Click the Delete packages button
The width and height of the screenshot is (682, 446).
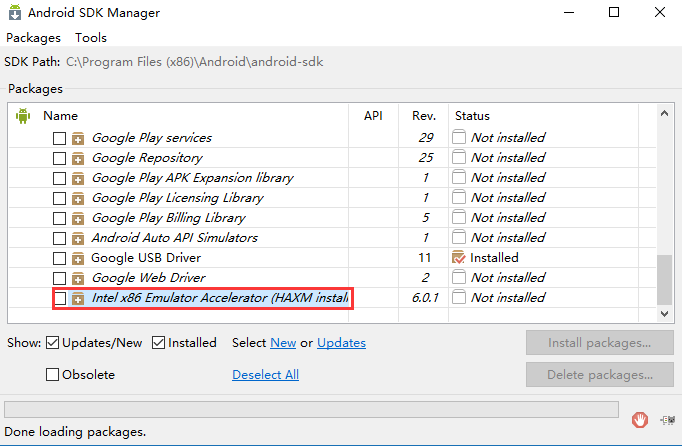tap(599, 375)
